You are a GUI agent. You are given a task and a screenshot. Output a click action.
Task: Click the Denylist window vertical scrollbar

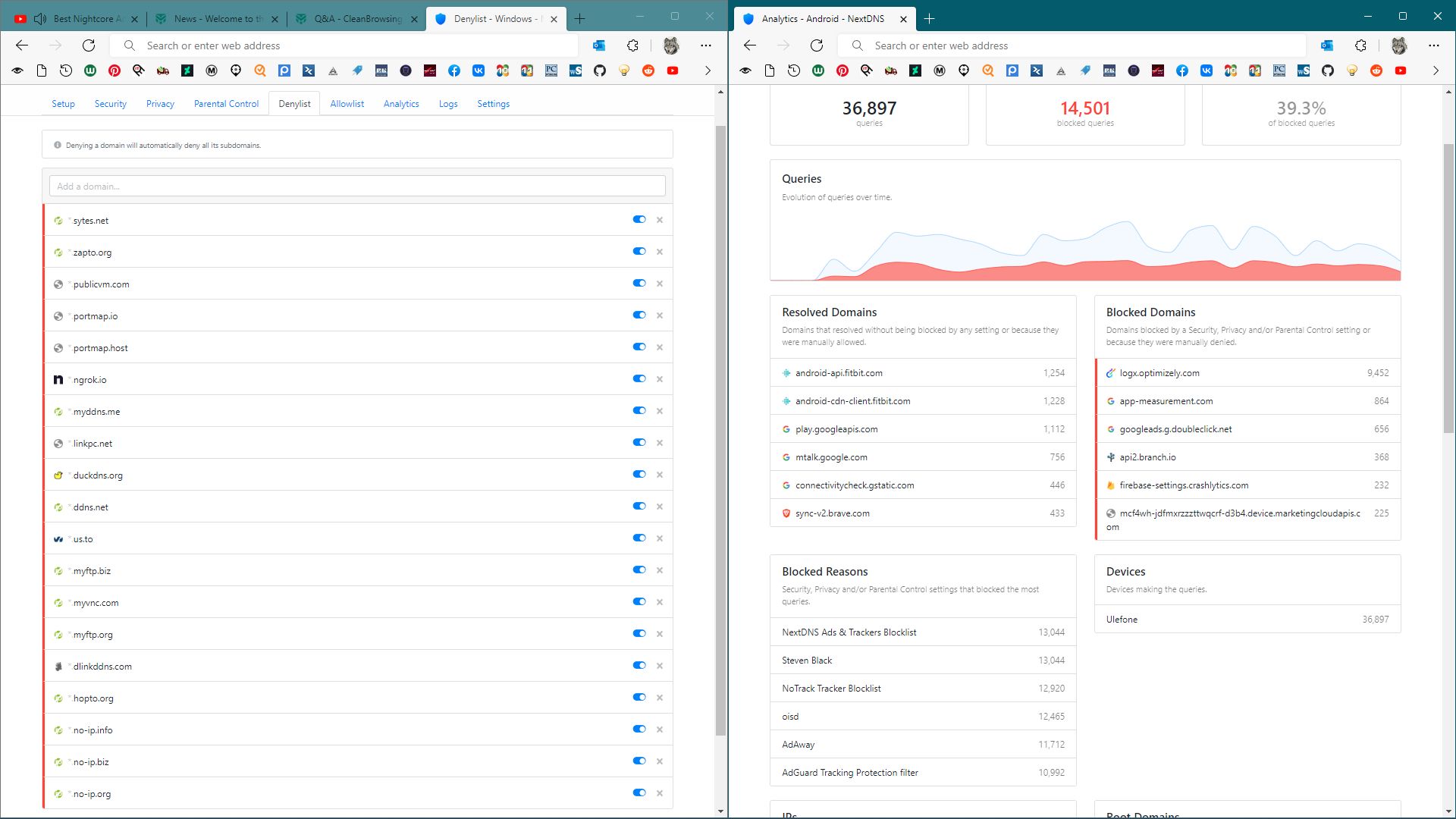(x=720, y=431)
